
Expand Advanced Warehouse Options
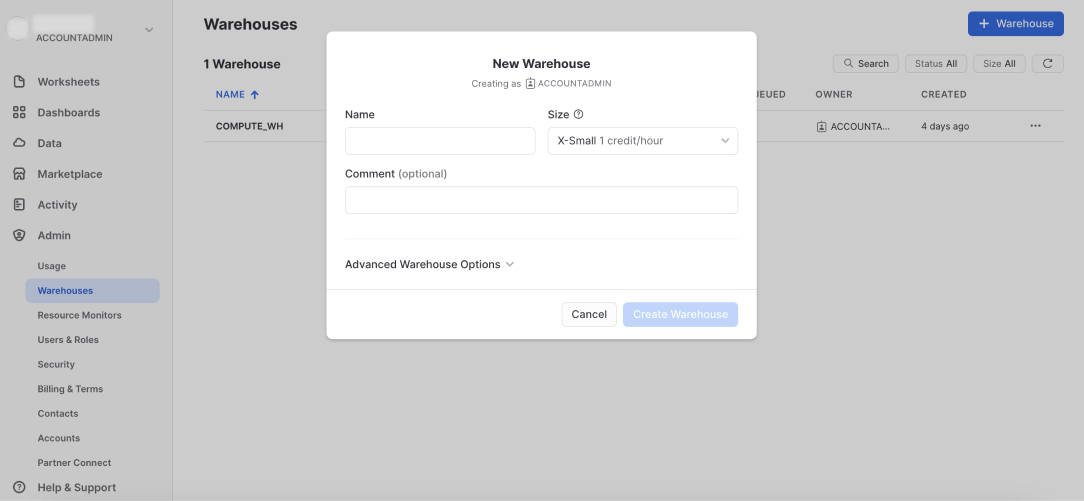click(x=429, y=265)
